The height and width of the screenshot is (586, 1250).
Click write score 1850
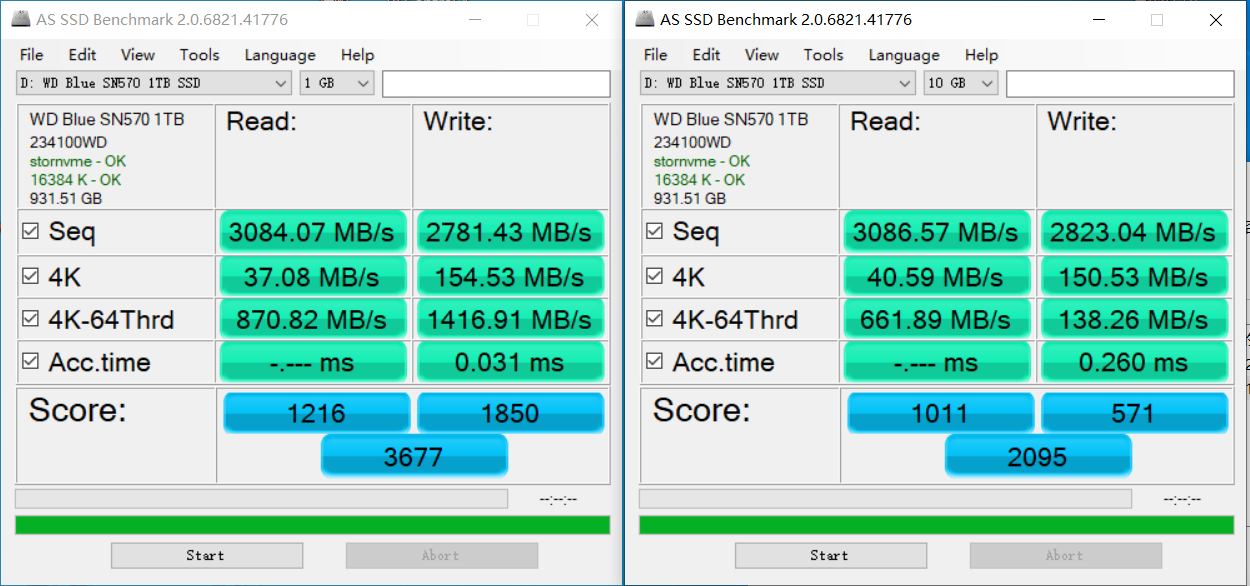click(x=510, y=412)
